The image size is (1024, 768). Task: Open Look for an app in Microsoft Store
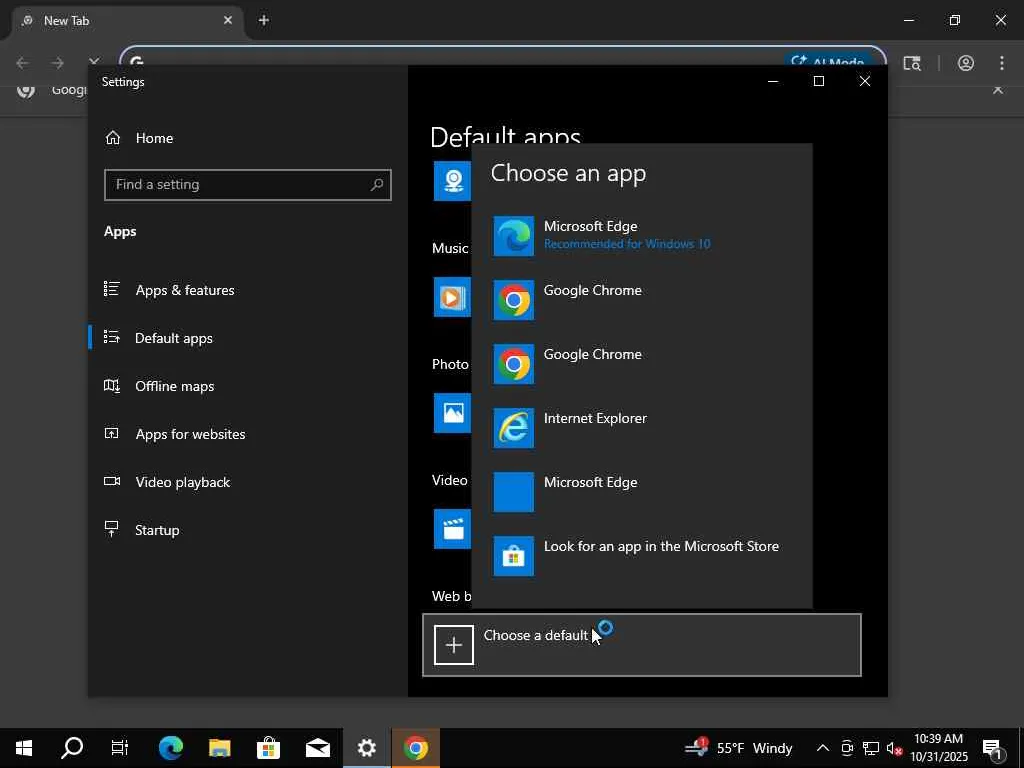[642, 556]
